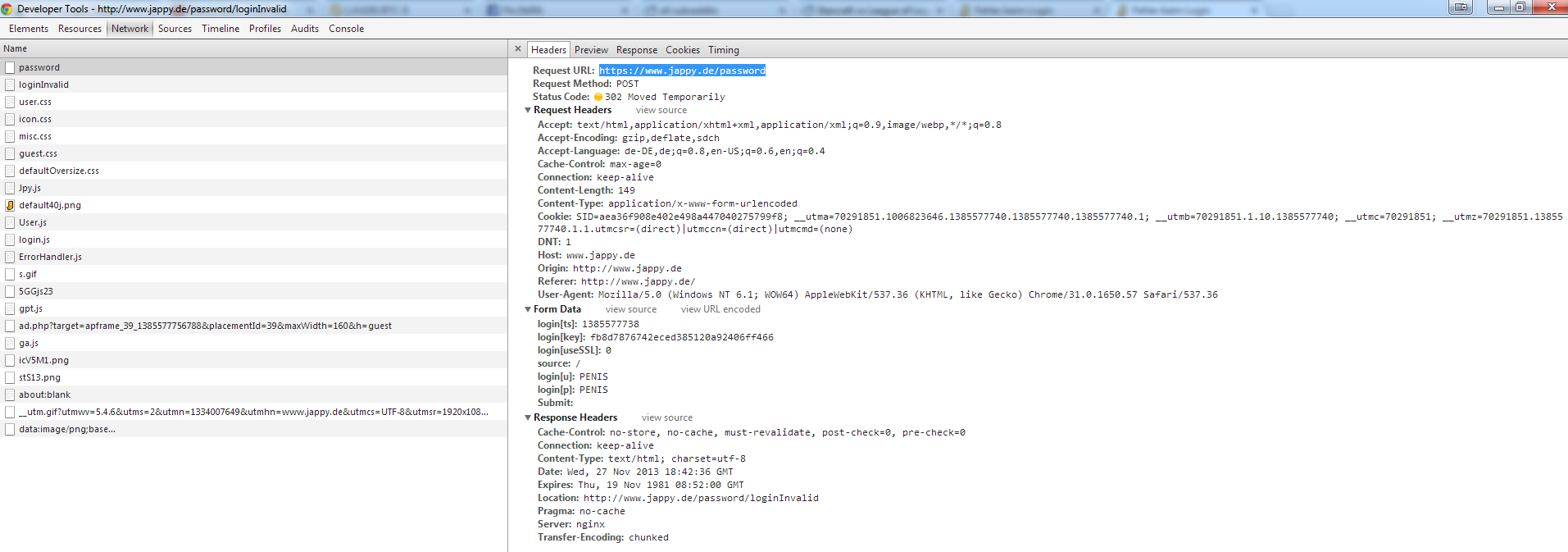Select the password request in list
Viewport: 1568px width, 552px height.
39,67
